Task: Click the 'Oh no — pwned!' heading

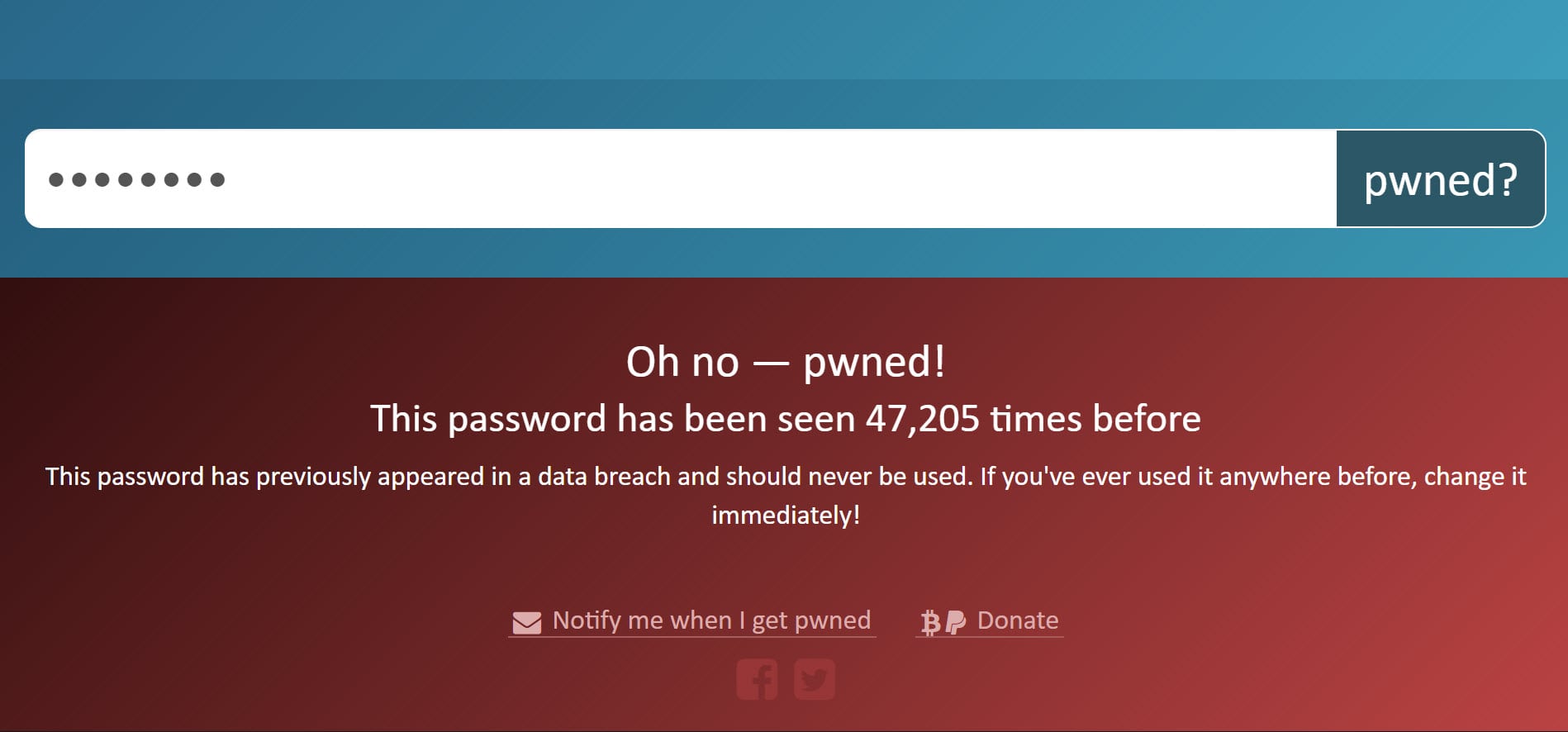Action: point(785,362)
